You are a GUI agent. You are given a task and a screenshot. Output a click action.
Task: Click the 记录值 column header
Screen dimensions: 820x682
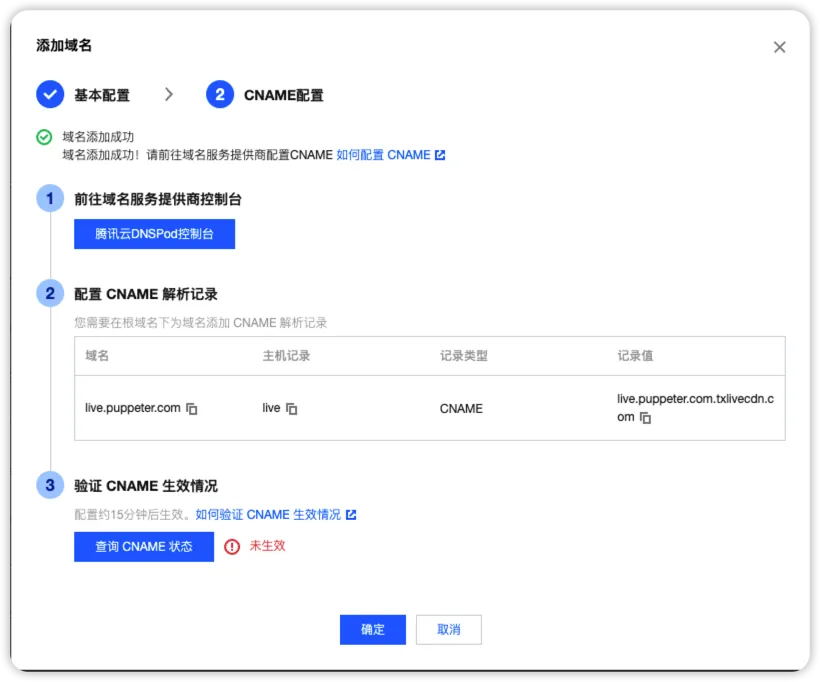point(635,356)
